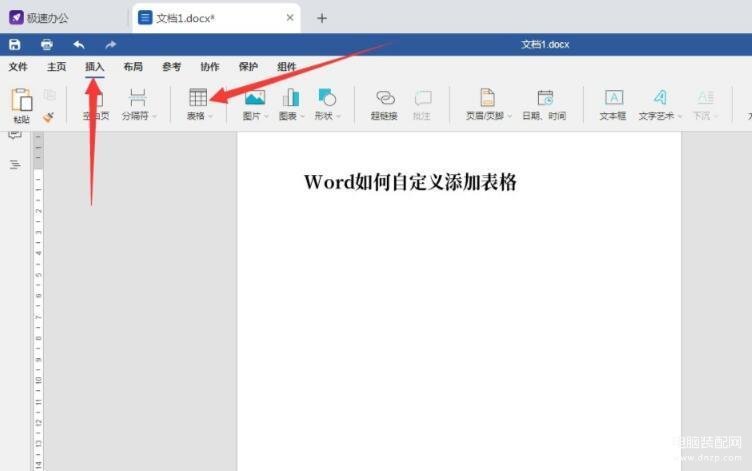Image resolution: width=752 pixels, height=471 pixels.
Task: Open the 文件 menu
Action: click(18, 67)
